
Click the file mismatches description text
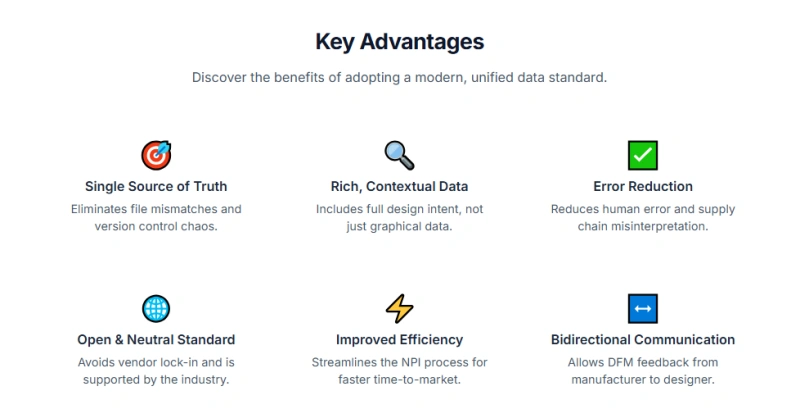point(156,217)
